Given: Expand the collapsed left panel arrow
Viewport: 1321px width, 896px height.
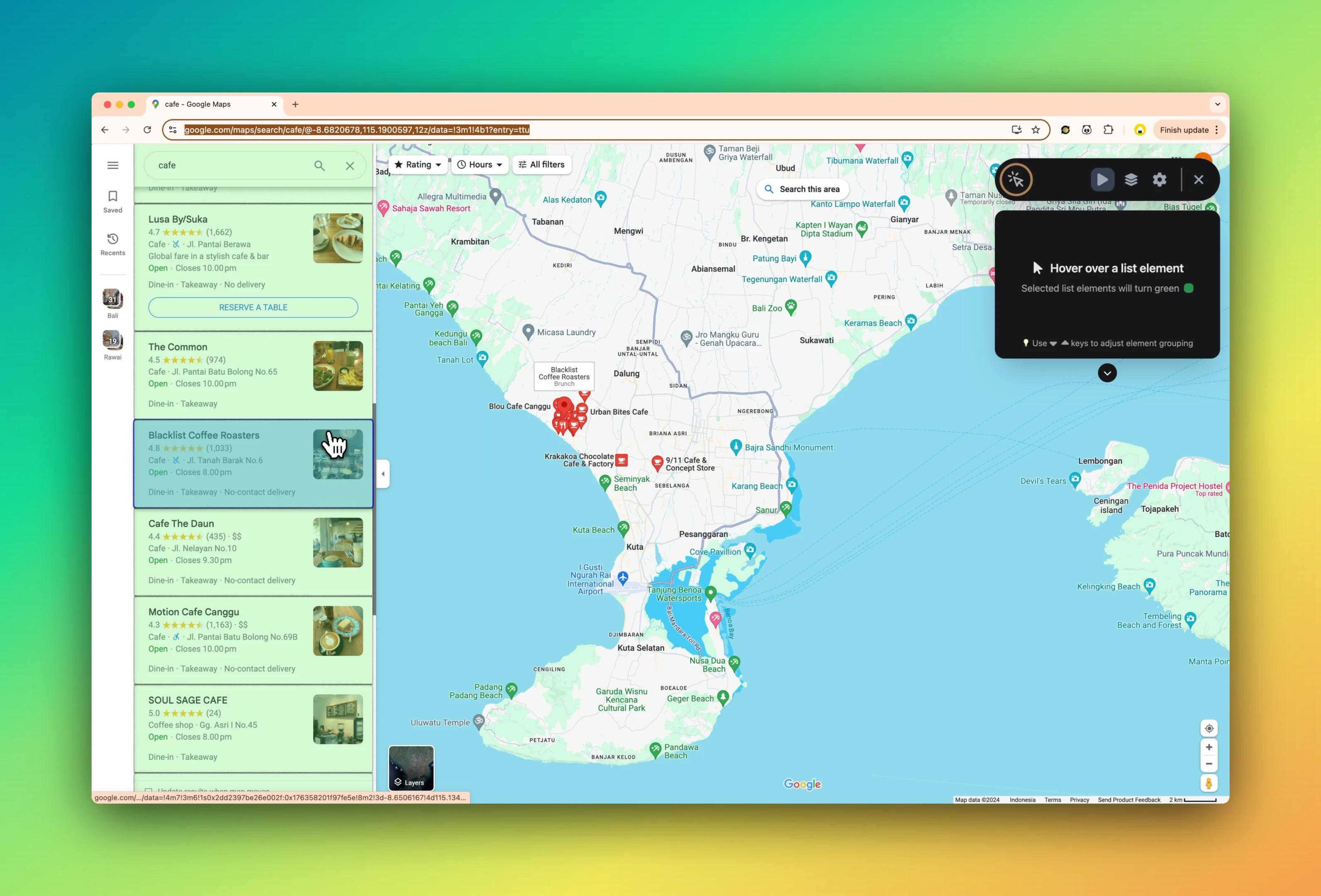Looking at the screenshot, I should pyautogui.click(x=383, y=473).
